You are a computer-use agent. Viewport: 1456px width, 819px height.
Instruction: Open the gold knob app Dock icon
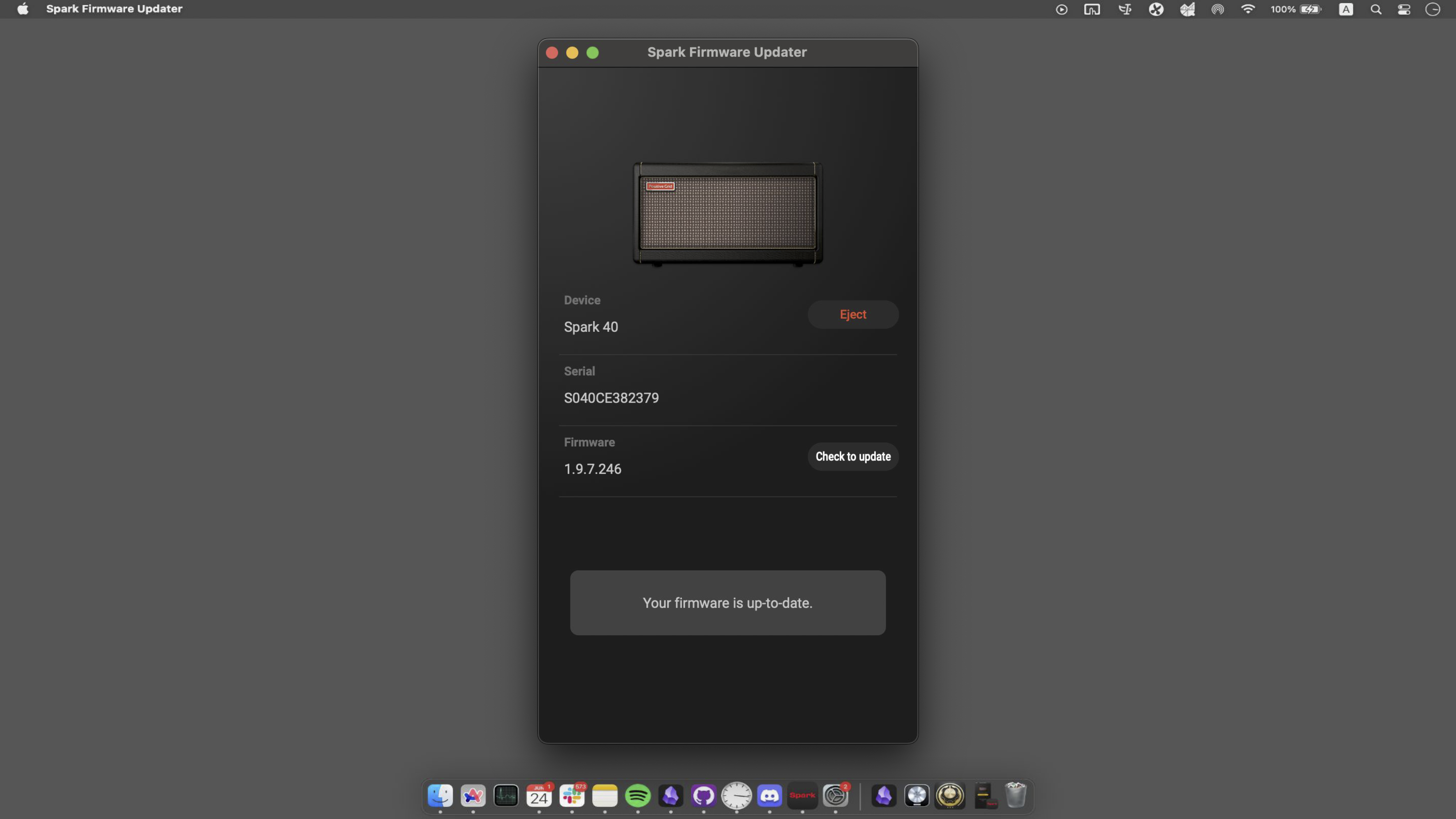click(x=950, y=796)
